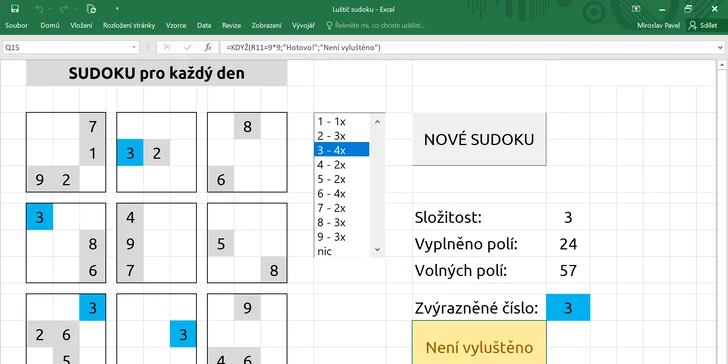The height and width of the screenshot is (364, 728).
Task: Click the Redo arrow icon
Action: (x=64, y=8)
